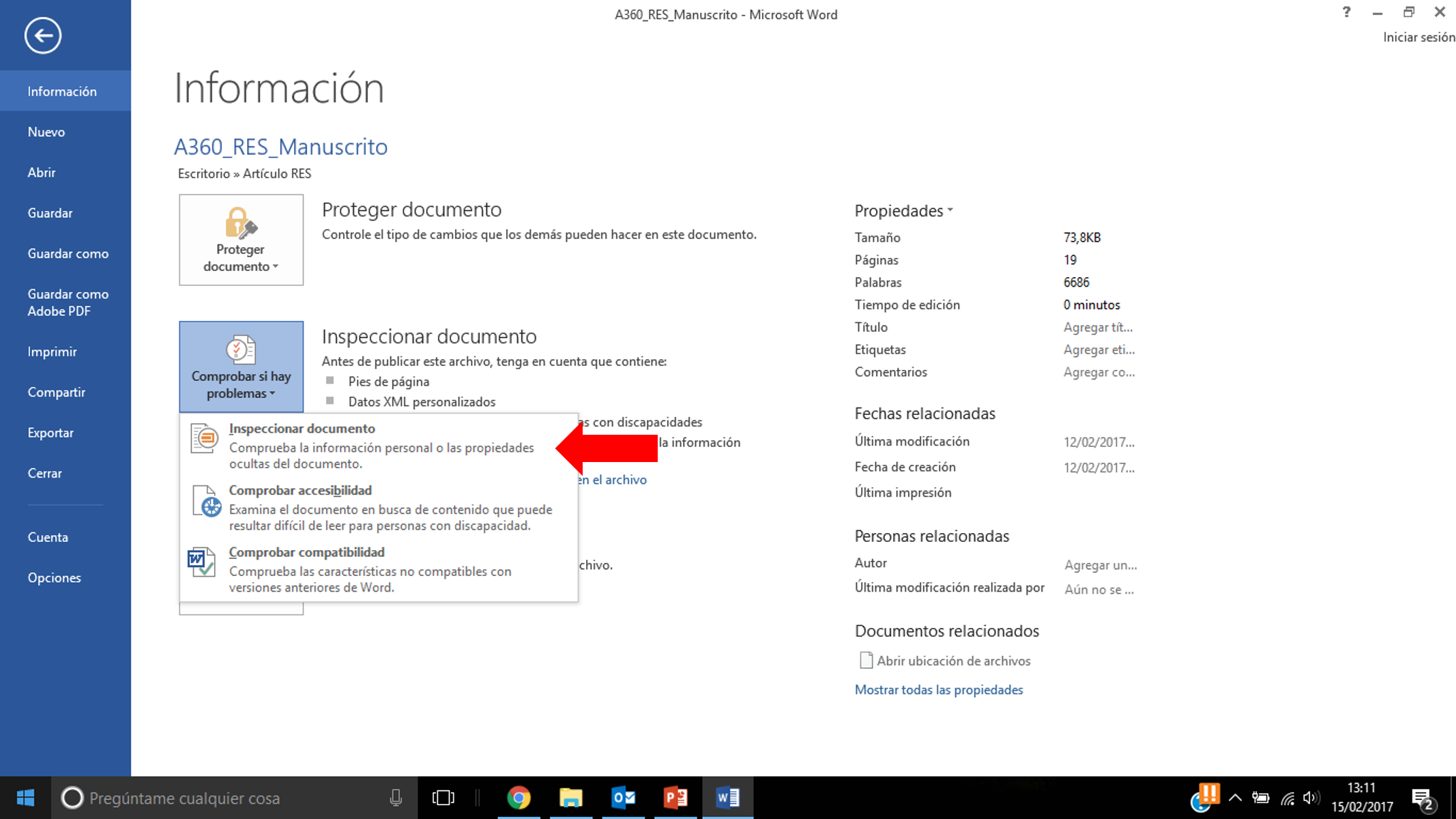Choose Comprobar compatibilidad menu entry
Screen dimensions: 1456x819
point(379,569)
